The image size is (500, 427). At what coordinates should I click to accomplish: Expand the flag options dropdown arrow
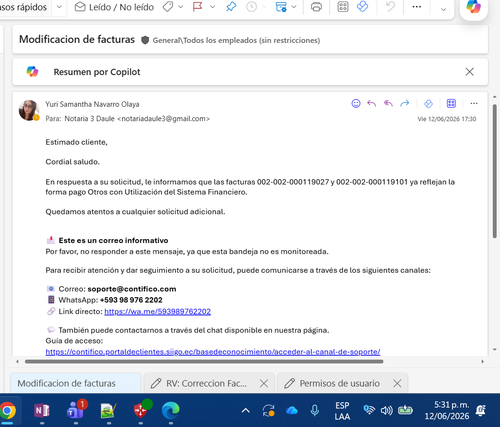212,7
